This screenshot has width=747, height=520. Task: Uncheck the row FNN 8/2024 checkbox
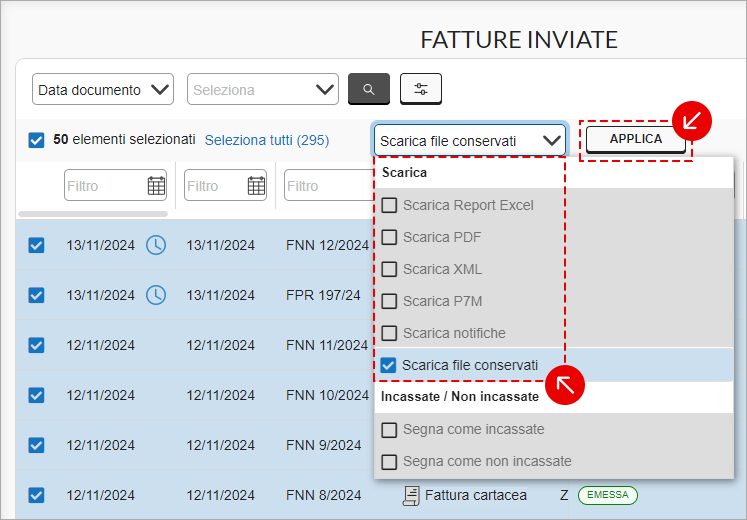point(36,495)
